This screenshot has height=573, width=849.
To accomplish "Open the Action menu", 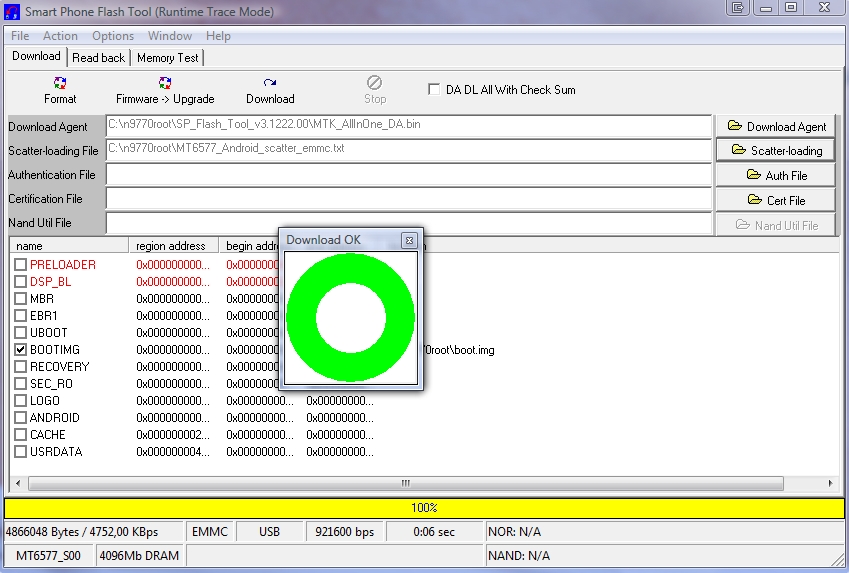I will [60, 36].
